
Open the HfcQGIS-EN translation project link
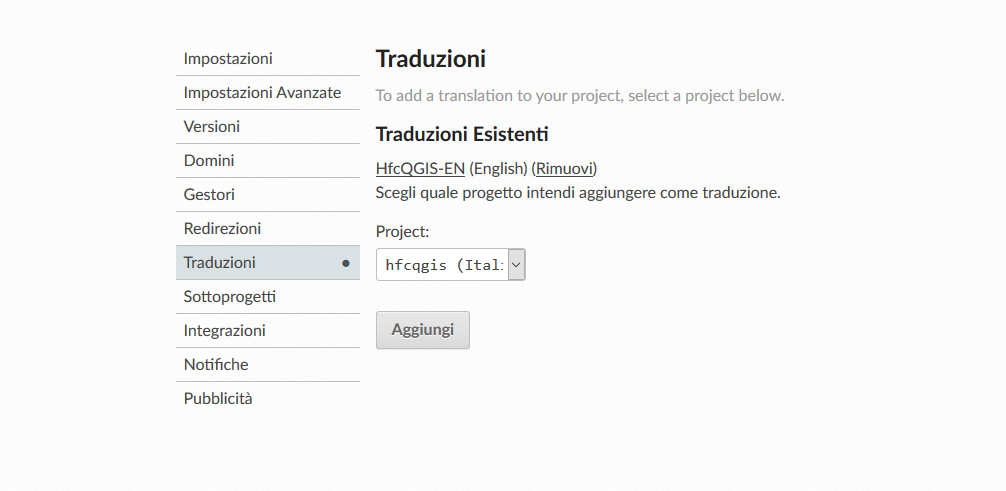click(420, 168)
